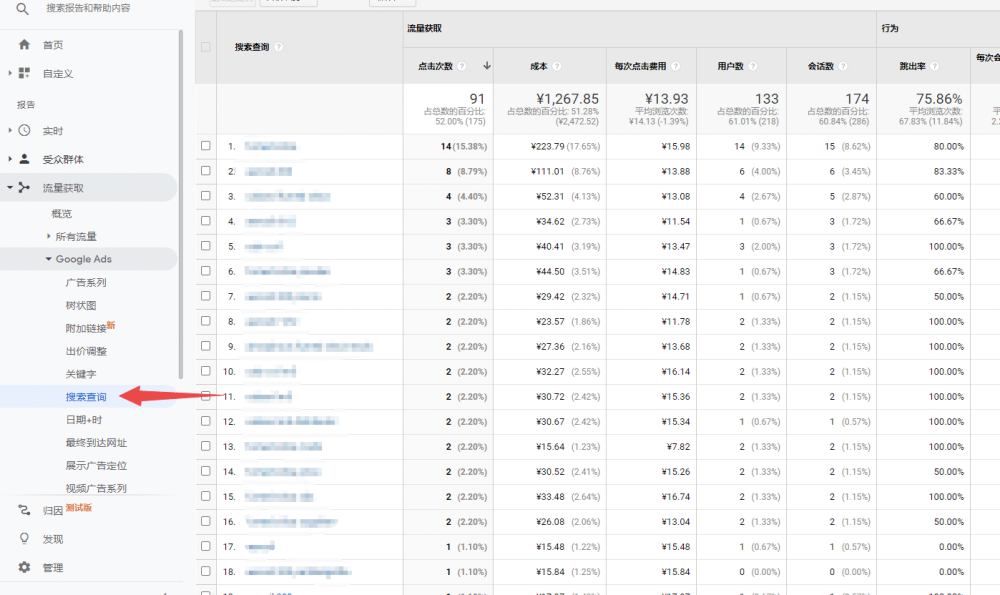Image resolution: width=1000 pixels, height=595 pixels.
Task: Sort table by 点击次数 column
Action: click(x=436, y=66)
